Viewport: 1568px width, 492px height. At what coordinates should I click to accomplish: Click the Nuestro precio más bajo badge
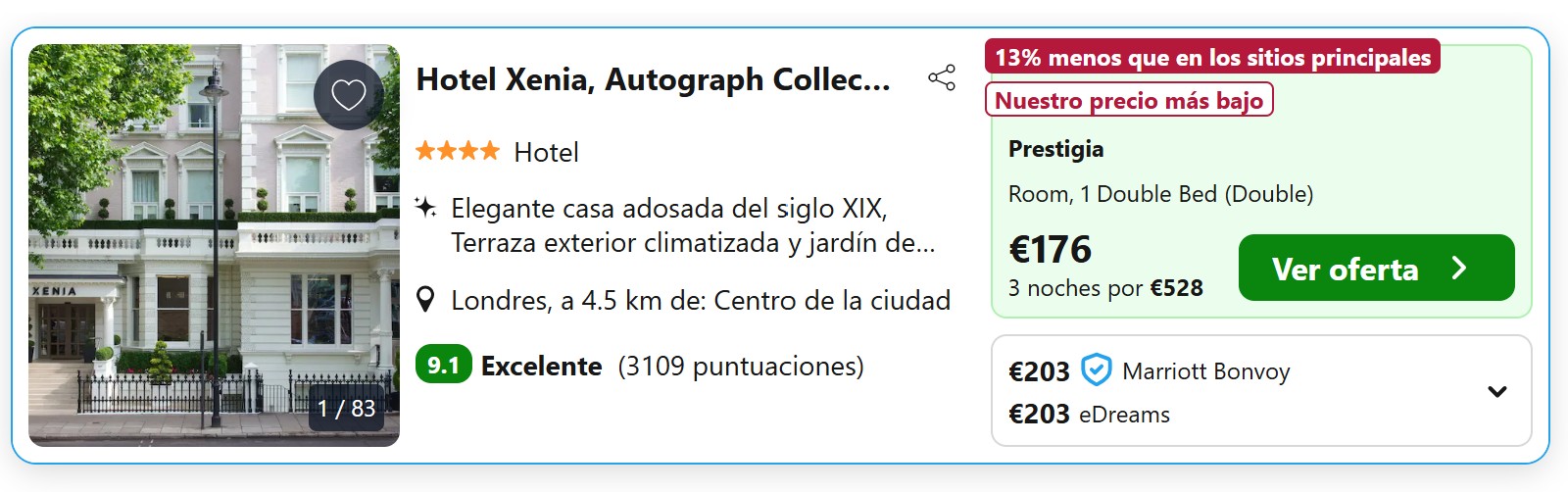click(1128, 100)
